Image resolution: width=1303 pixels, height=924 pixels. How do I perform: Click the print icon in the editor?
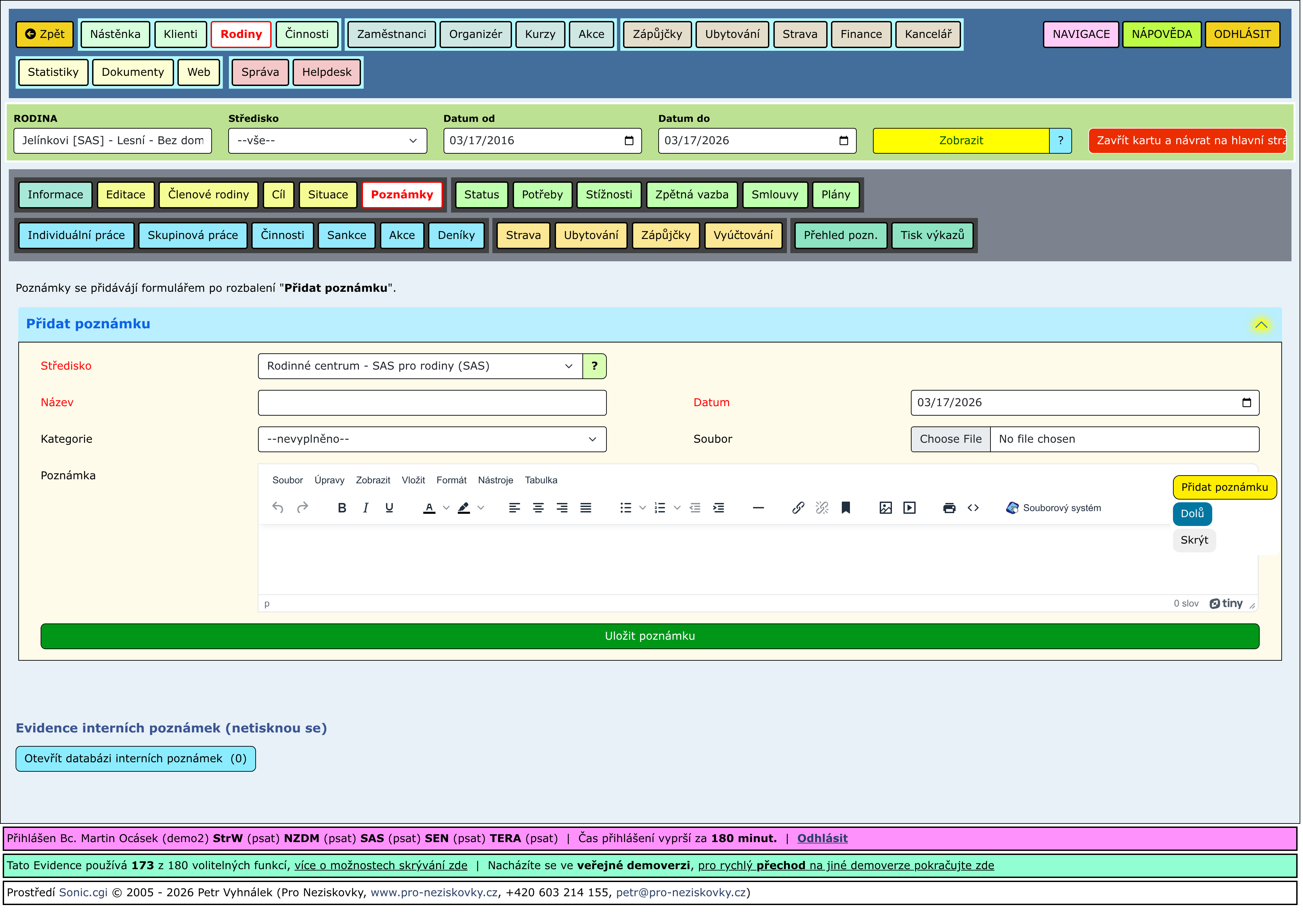(x=949, y=508)
